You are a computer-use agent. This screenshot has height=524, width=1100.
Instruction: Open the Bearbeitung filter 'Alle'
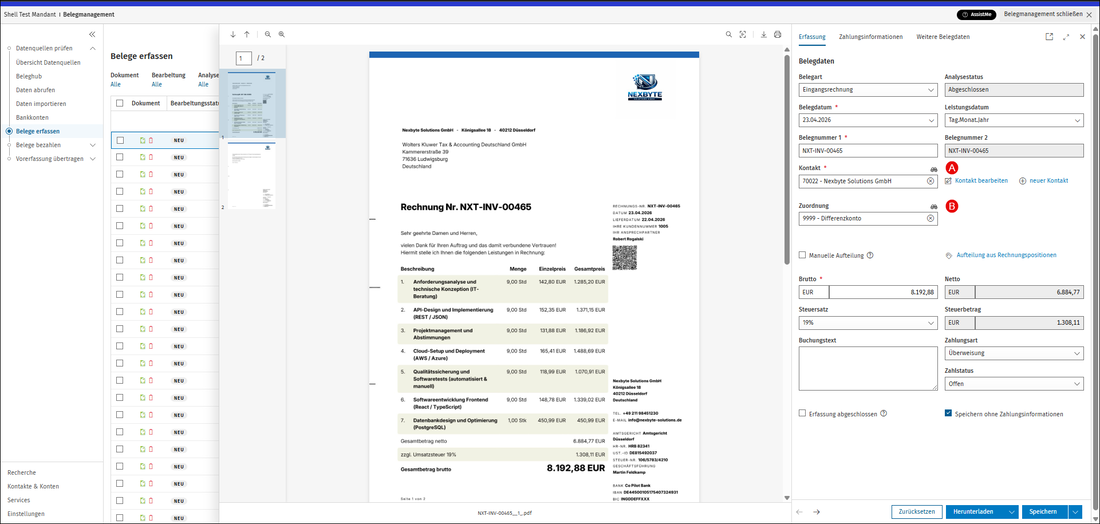[x=157, y=84]
